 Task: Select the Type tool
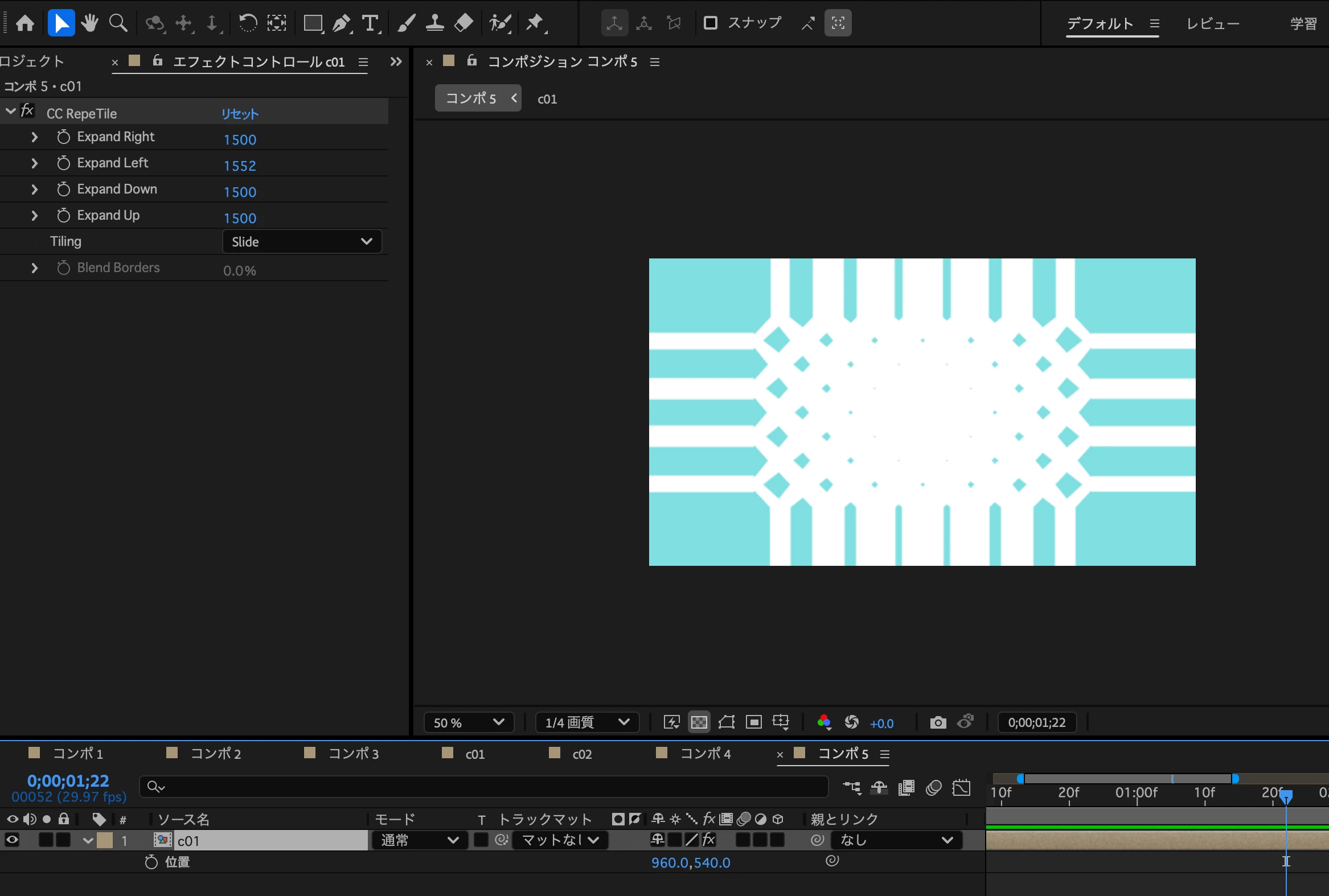[370, 23]
